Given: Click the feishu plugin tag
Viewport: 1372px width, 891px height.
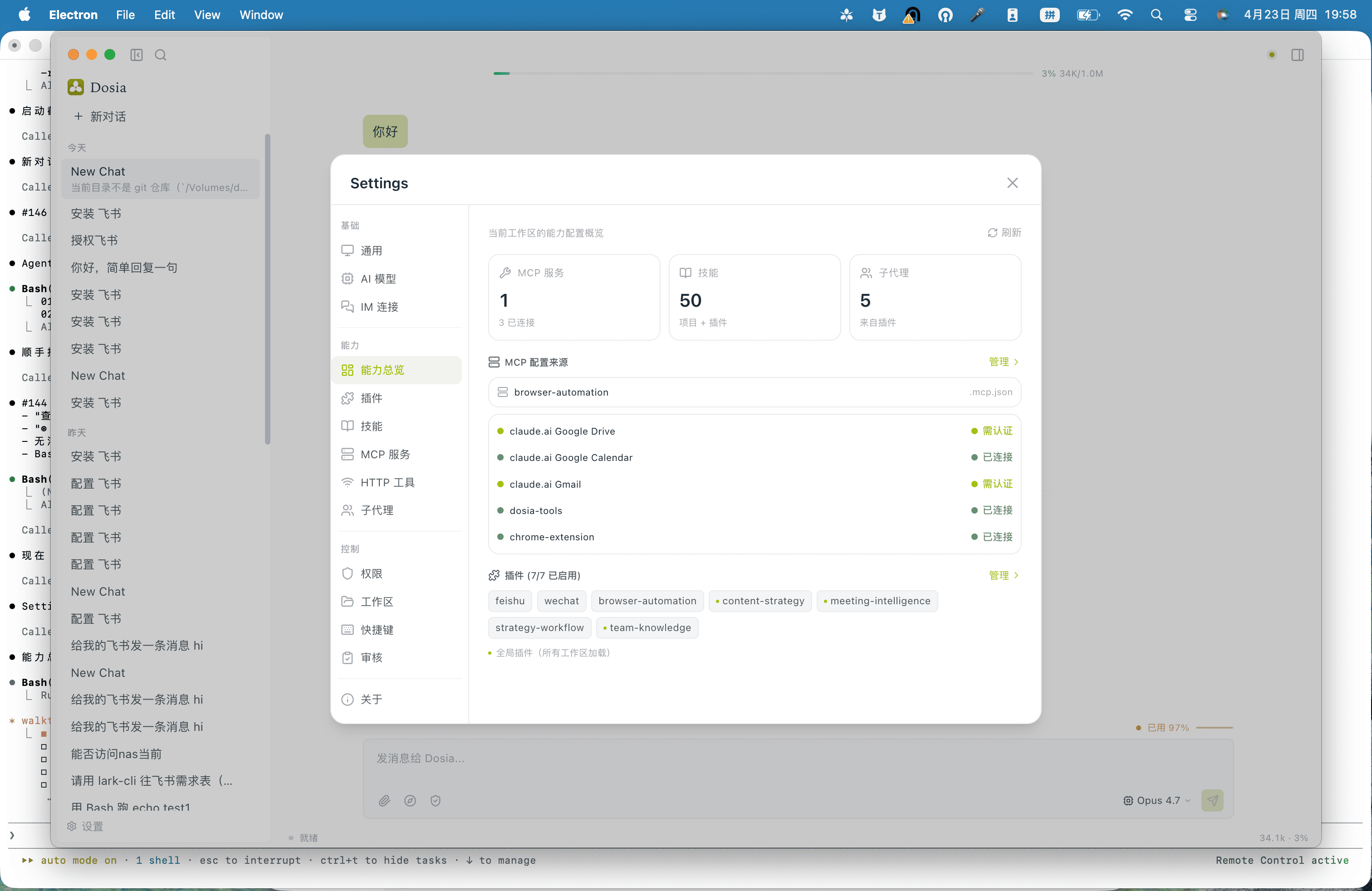Looking at the screenshot, I should pos(510,601).
